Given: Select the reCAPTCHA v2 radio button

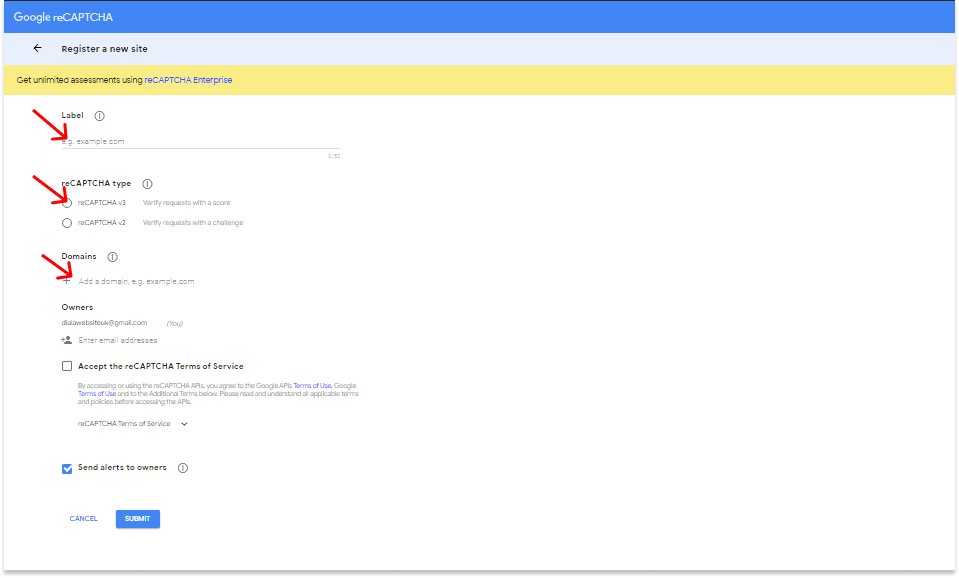Looking at the screenshot, I should (x=67, y=223).
